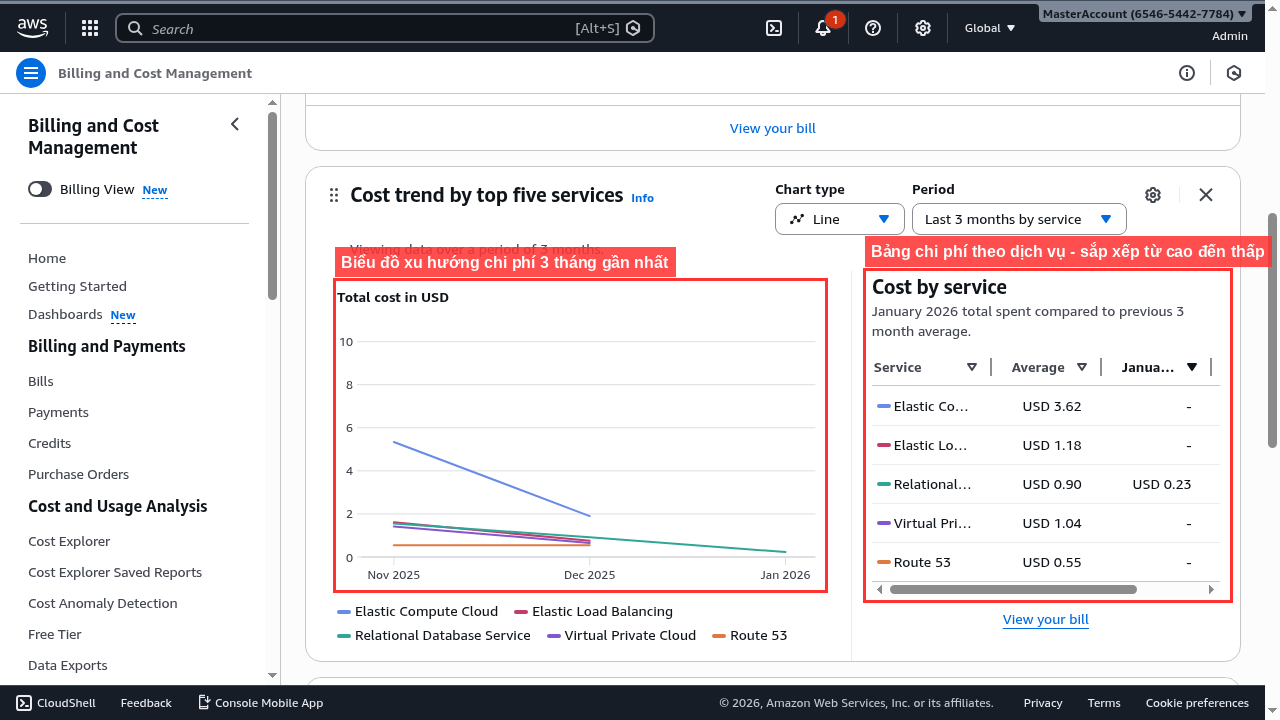
Task: Open the Info link next to Cost trend
Action: point(642,198)
